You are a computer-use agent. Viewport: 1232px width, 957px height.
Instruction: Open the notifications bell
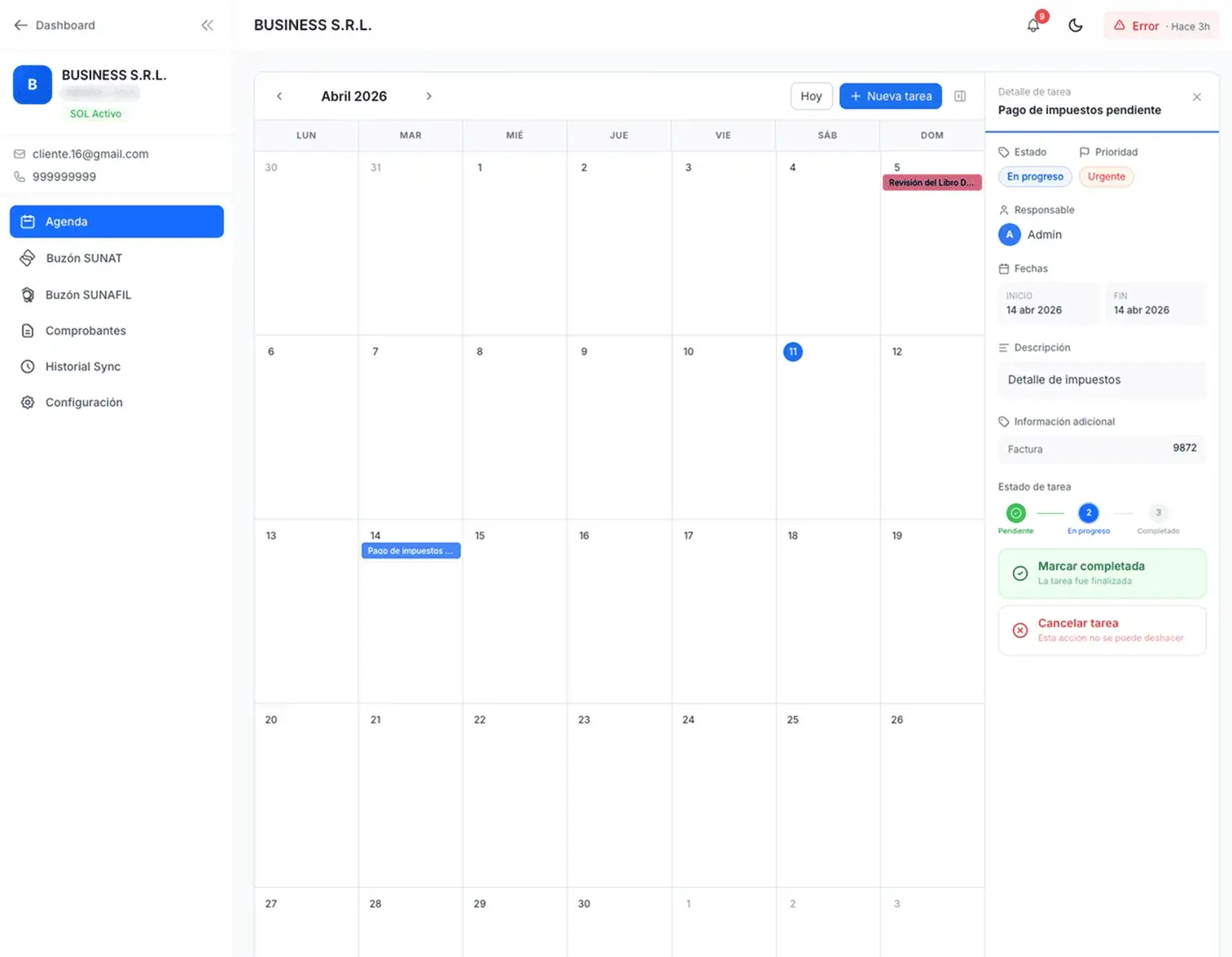pyautogui.click(x=1033, y=24)
